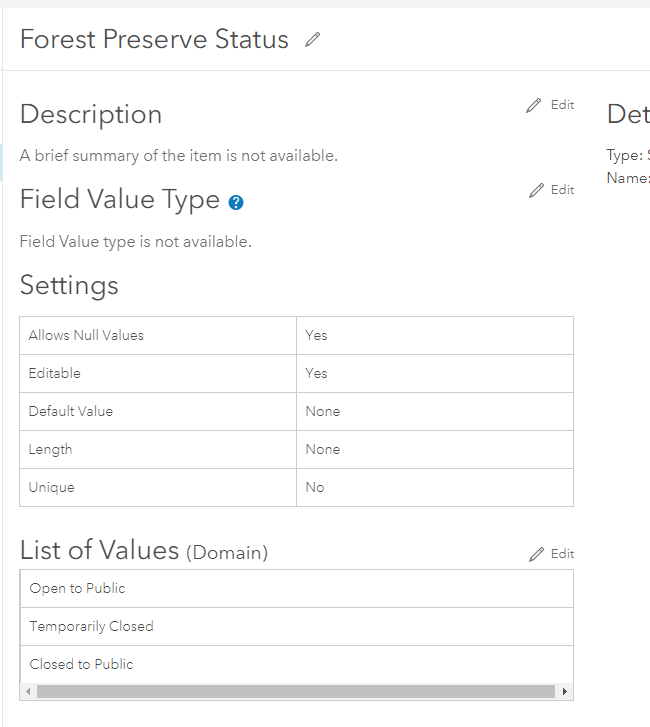Click the Forest Preserve Status title text

(154, 40)
